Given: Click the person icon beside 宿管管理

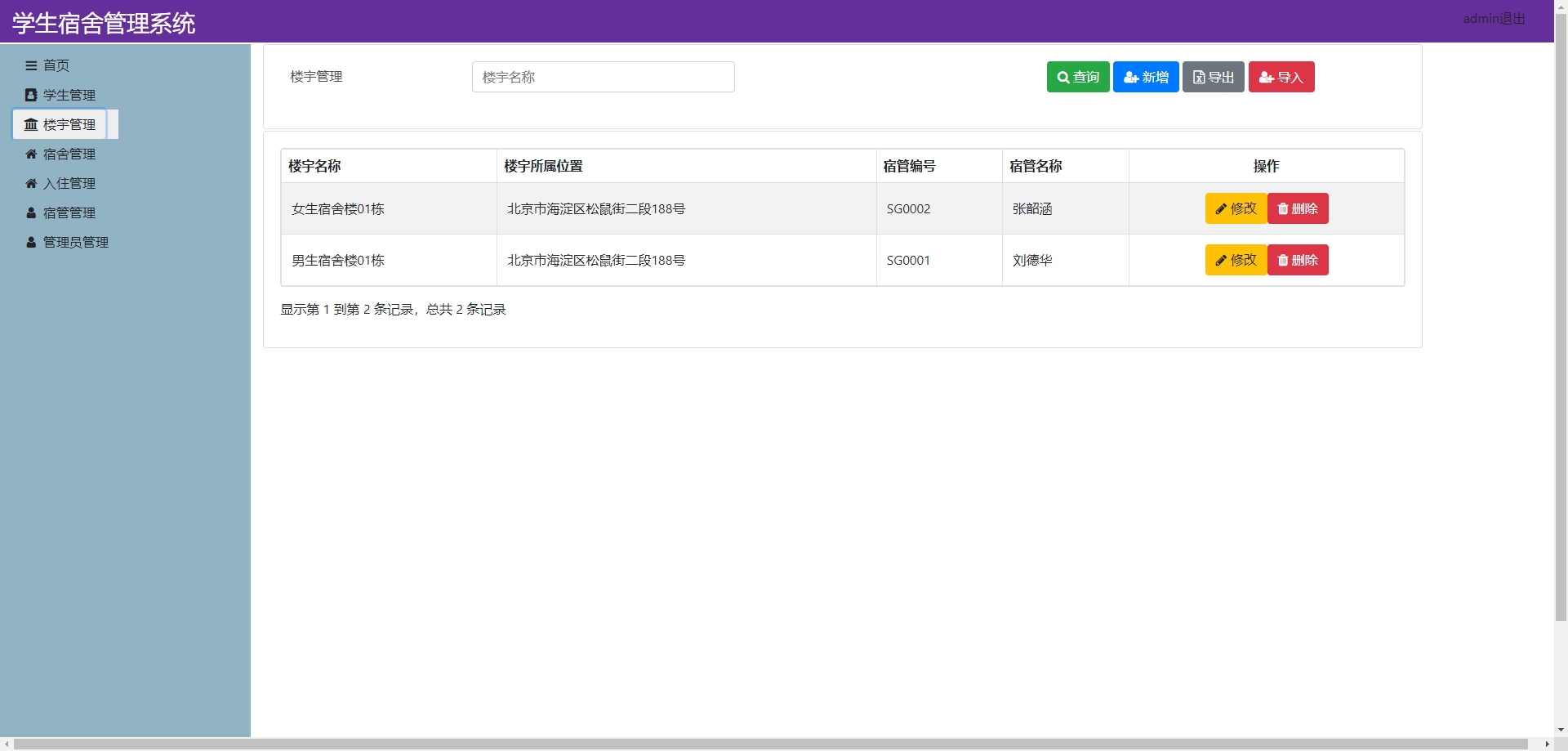Looking at the screenshot, I should tap(31, 212).
